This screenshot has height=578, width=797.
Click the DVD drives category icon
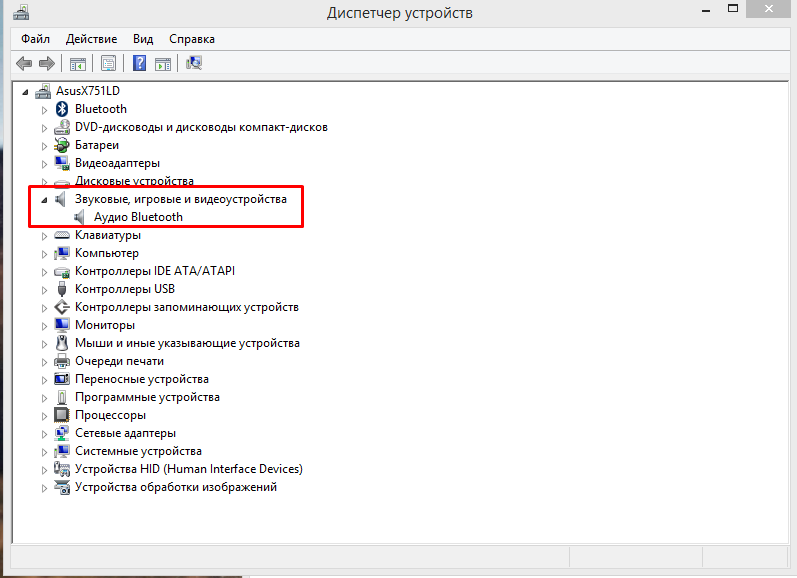pos(62,127)
